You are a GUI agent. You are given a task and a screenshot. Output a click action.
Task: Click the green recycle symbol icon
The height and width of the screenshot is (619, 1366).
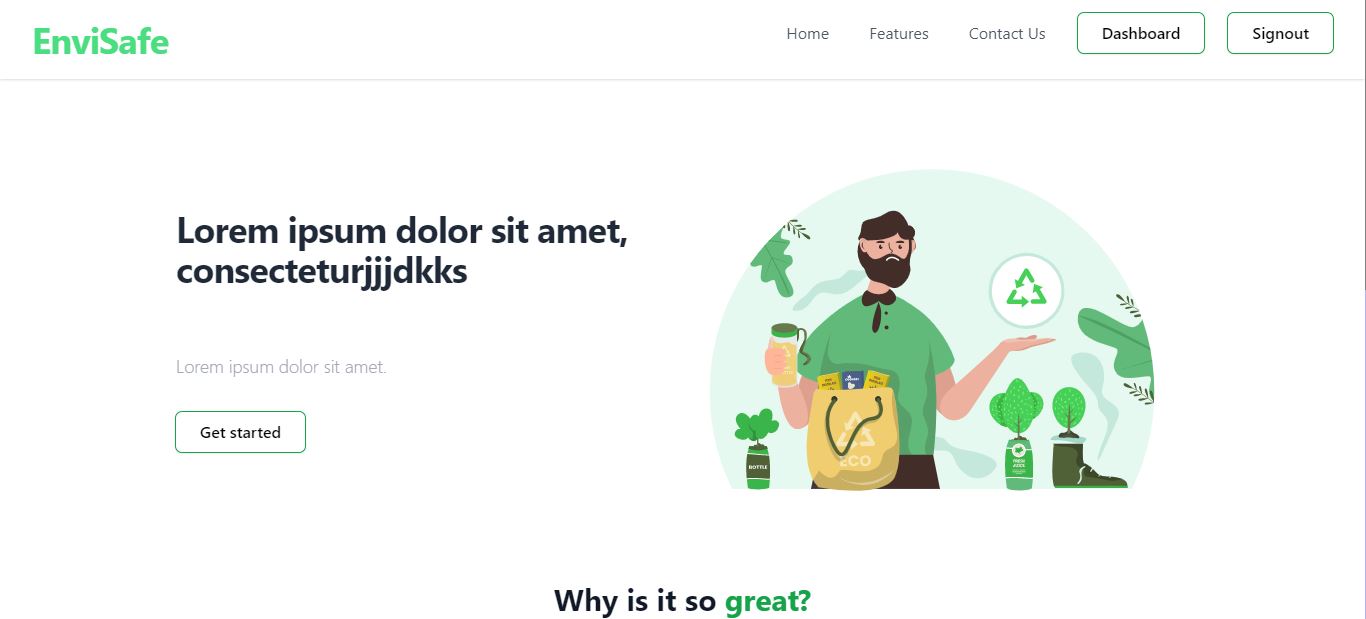(x=1026, y=291)
